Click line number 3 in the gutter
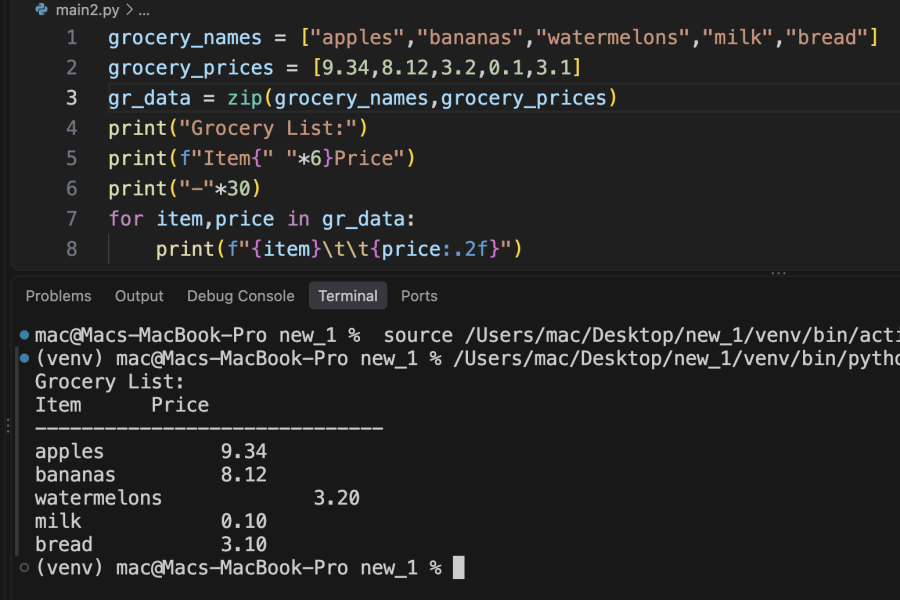900x600 pixels. 72,98
